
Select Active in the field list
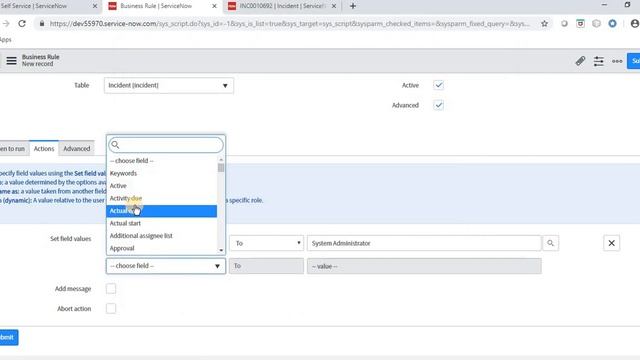tap(162, 186)
